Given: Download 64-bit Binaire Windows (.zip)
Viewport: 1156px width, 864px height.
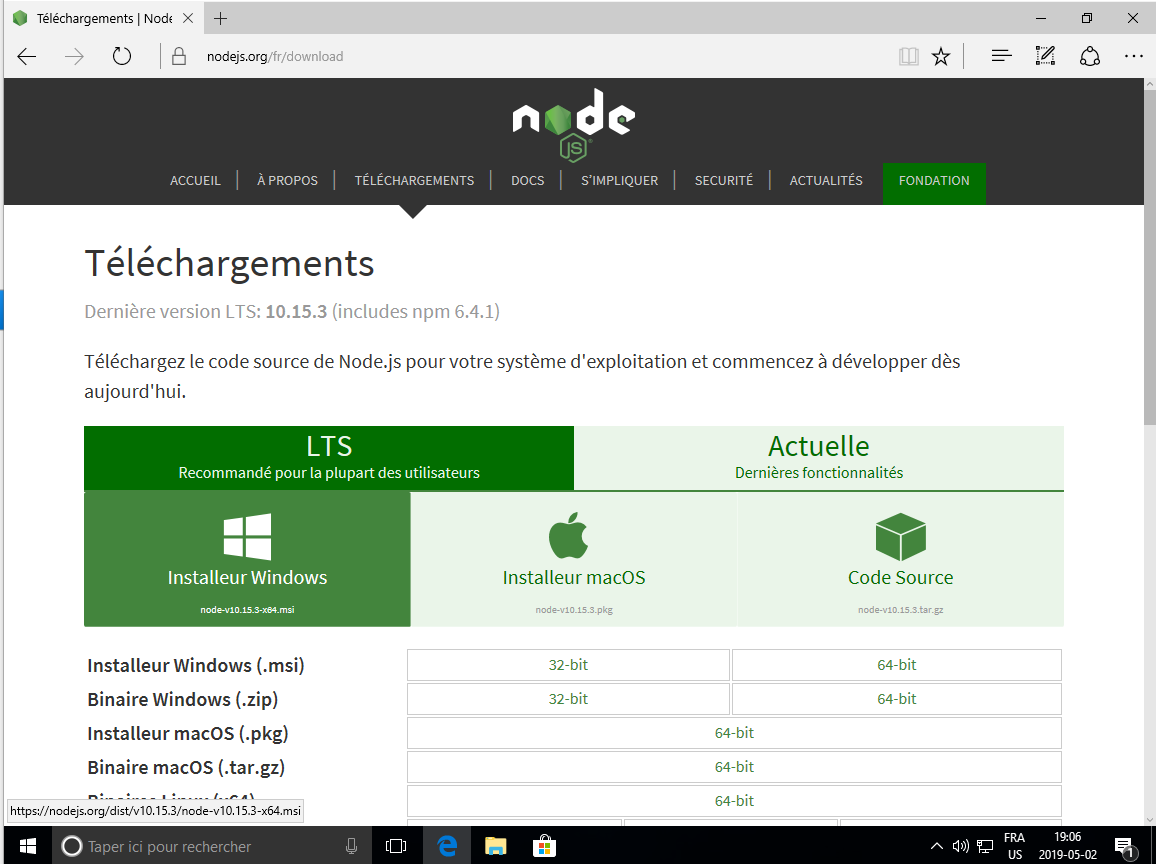Looking at the screenshot, I should point(896,699).
